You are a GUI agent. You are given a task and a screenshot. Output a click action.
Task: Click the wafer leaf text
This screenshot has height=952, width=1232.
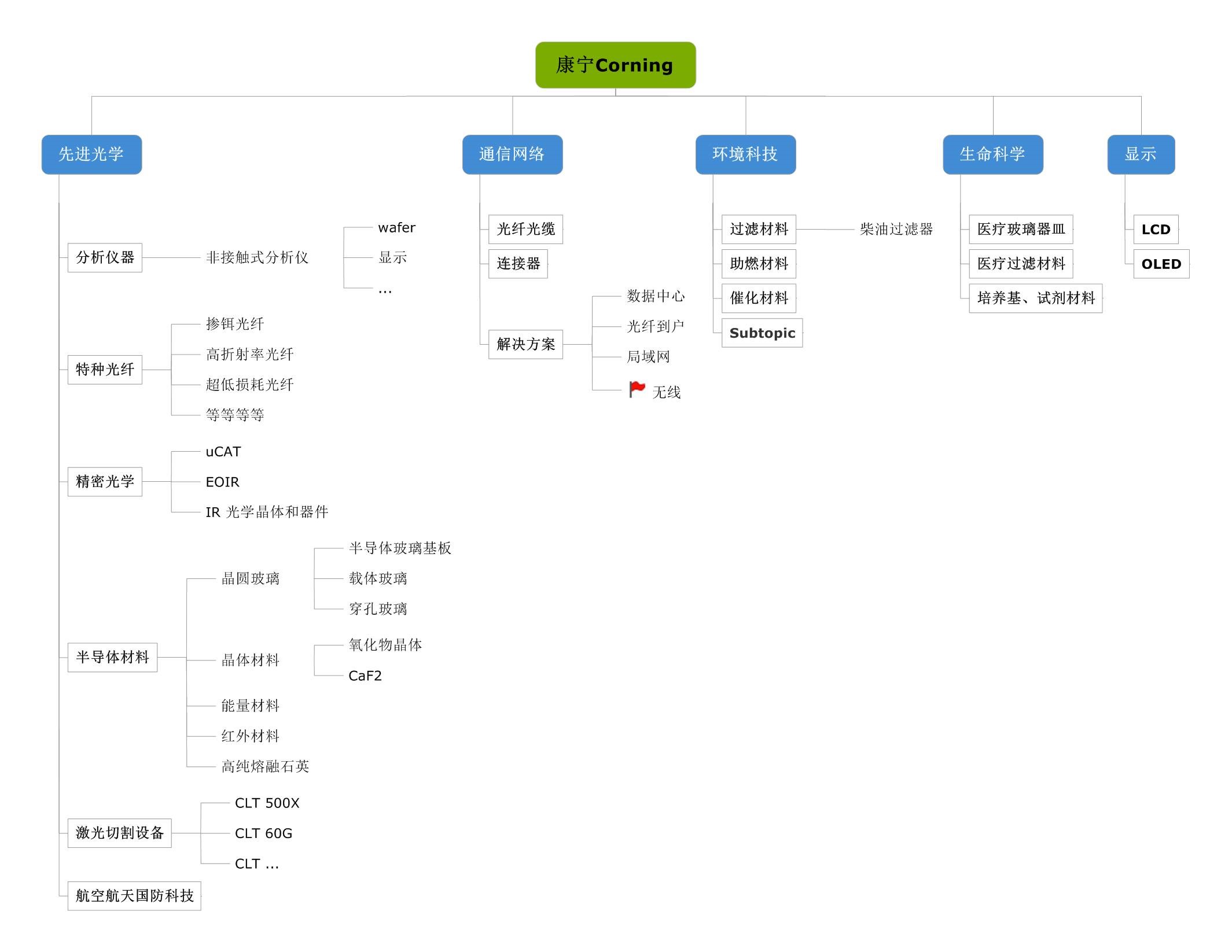[x=396, y=228]
